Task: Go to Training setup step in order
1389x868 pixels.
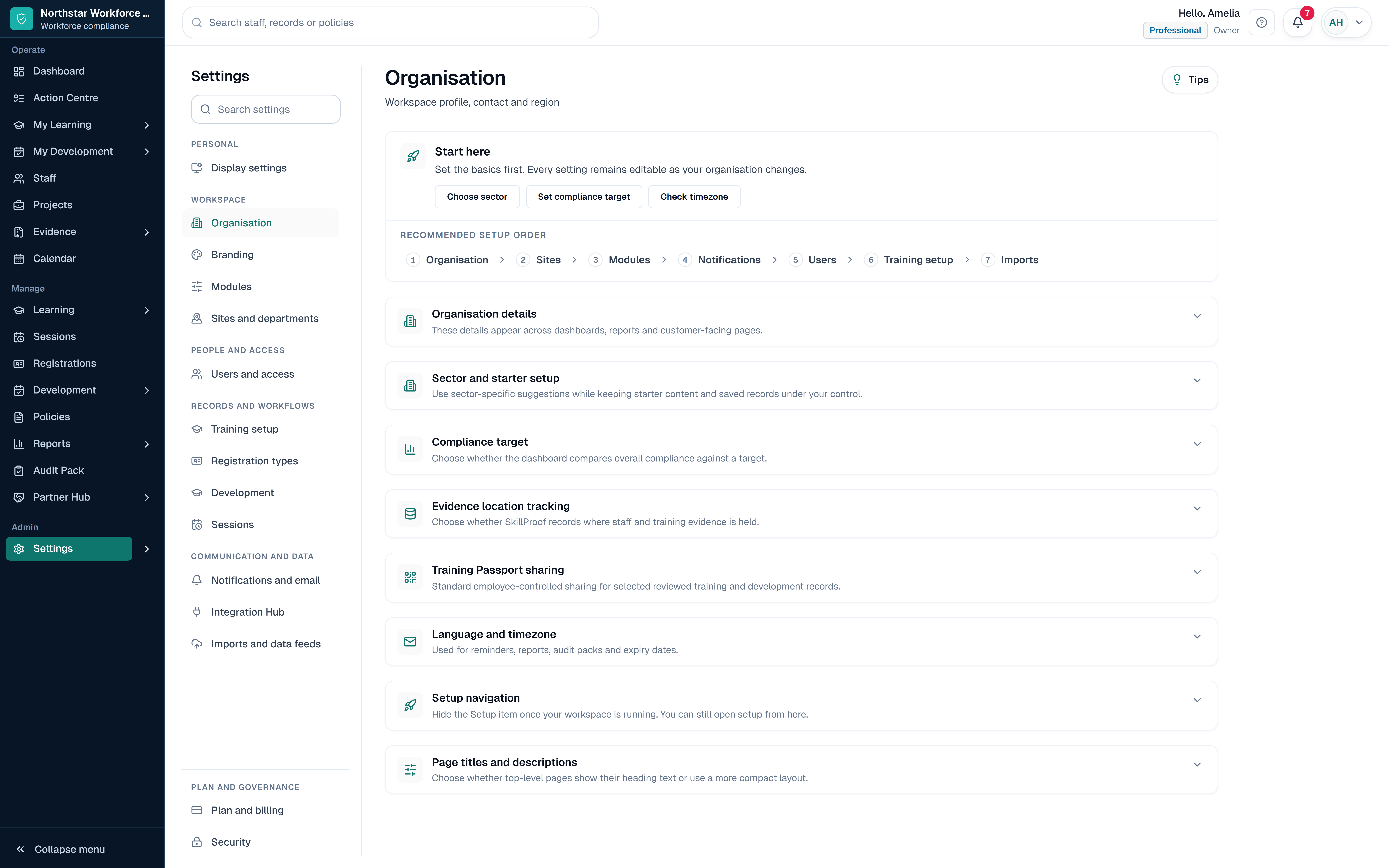Action: click(909, 260)
